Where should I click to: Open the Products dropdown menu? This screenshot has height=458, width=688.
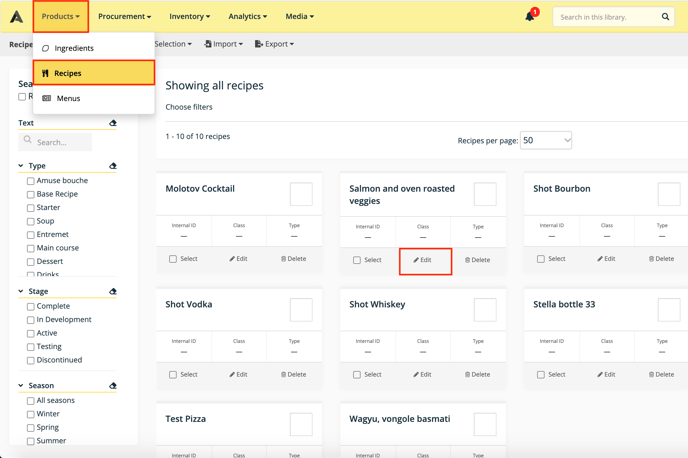(61, 16)
